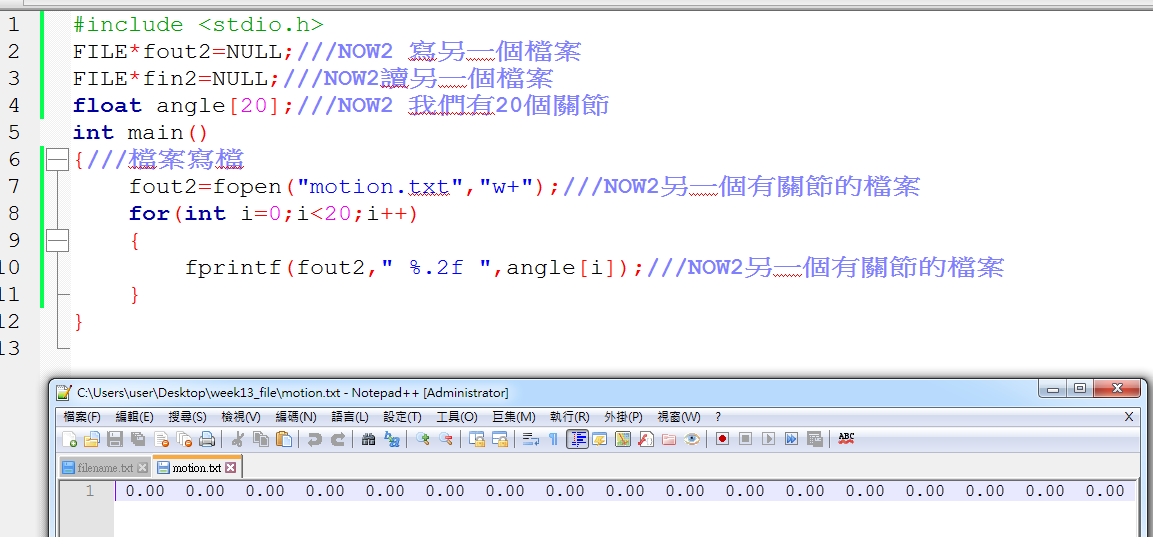Screen dimensions: 1153x537
Task: Toggle synchronized vertical scrolling
Action: click(x=476, y=439)
